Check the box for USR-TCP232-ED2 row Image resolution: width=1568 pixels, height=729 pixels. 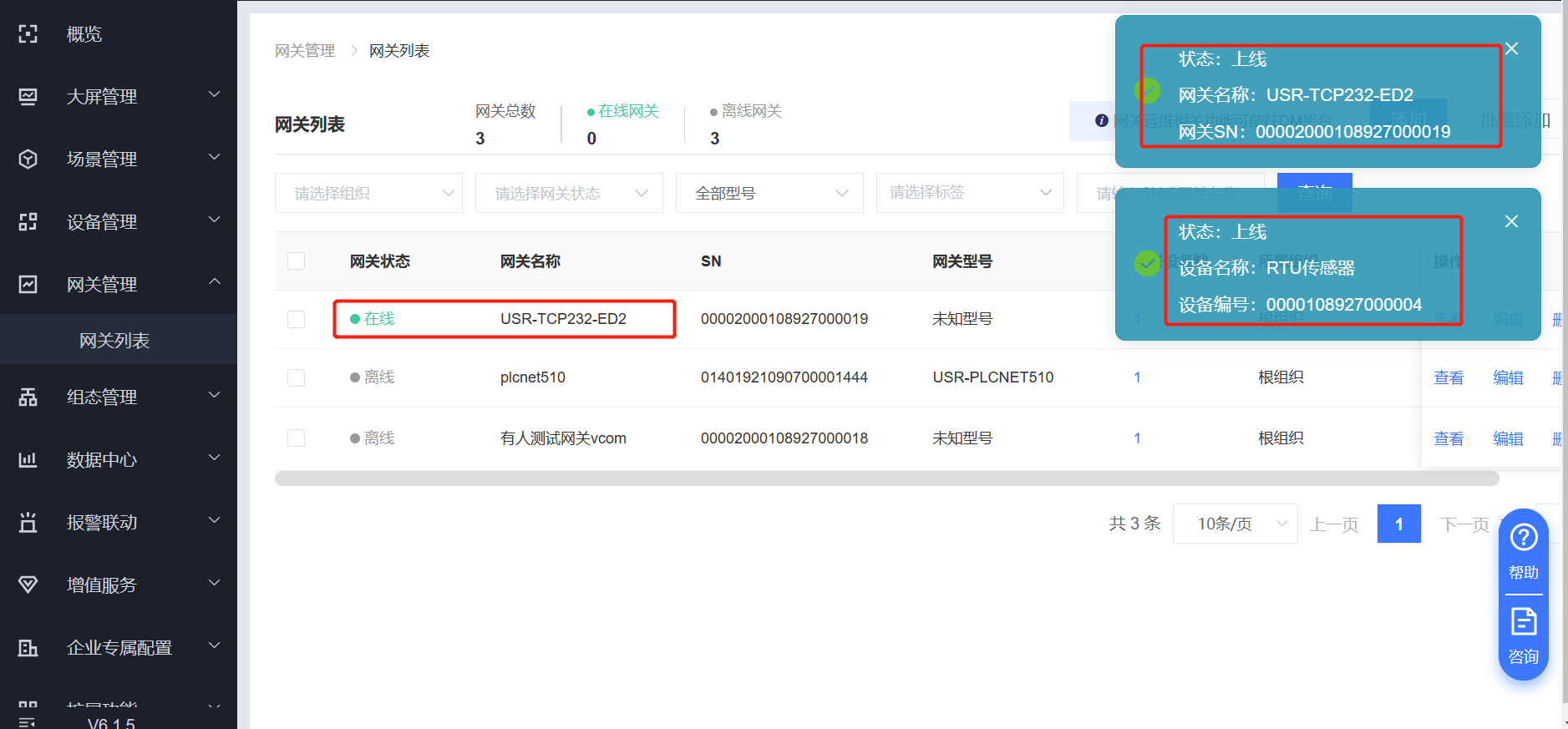296,319
